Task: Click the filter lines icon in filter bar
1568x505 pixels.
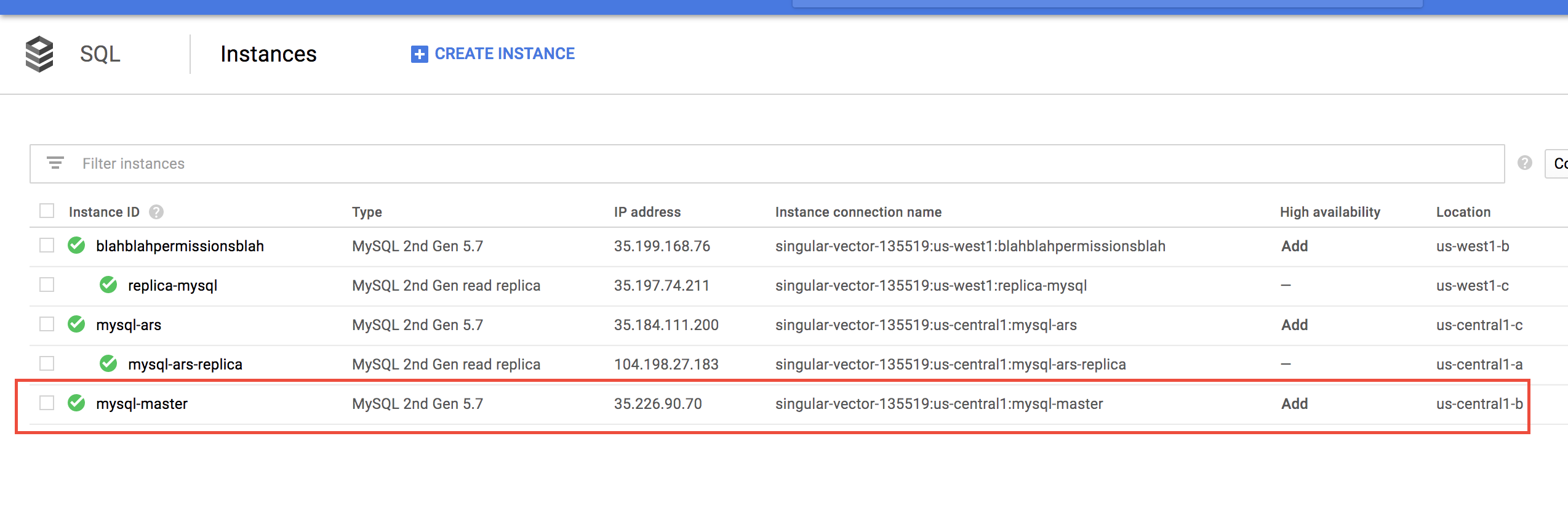Action: (55, 163)
